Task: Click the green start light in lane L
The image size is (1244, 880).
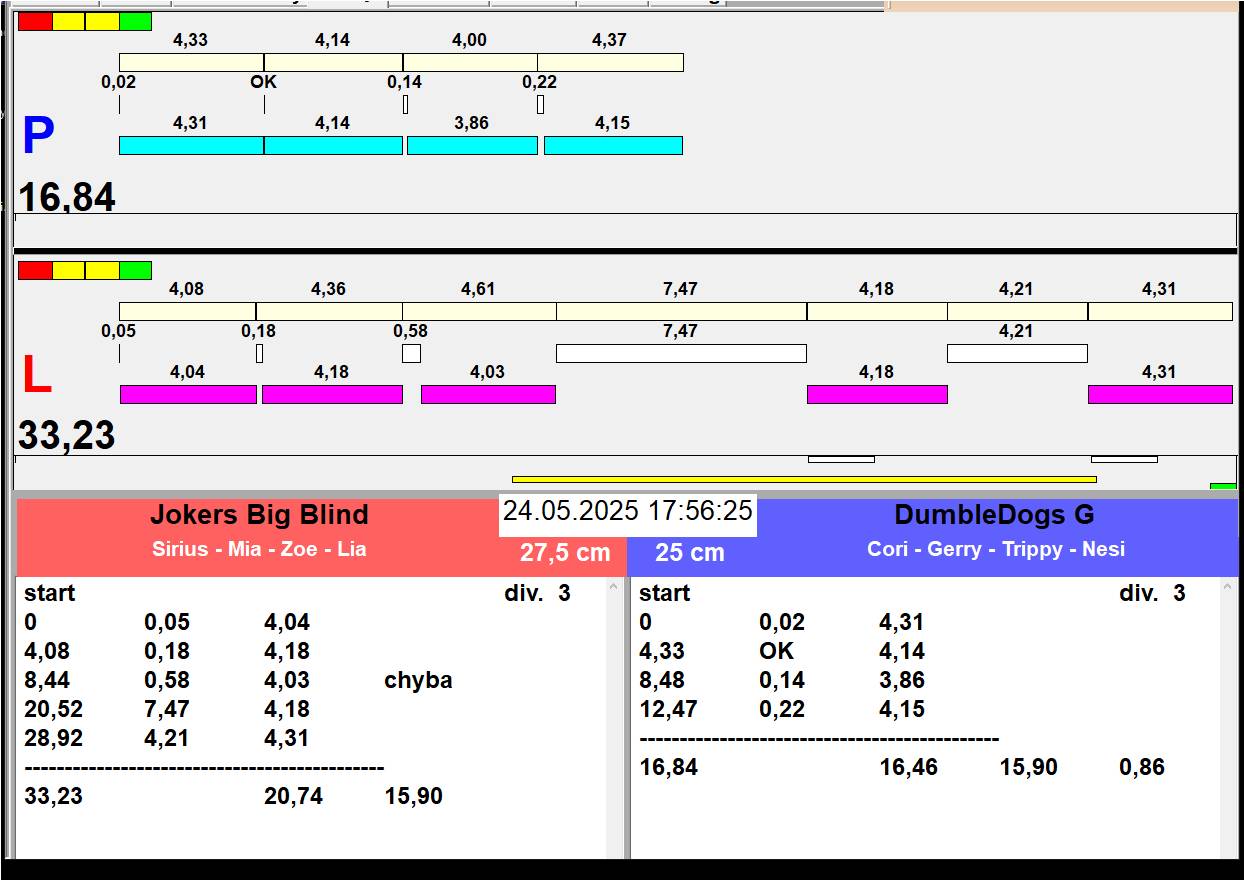Action: [x=135, y=270]
